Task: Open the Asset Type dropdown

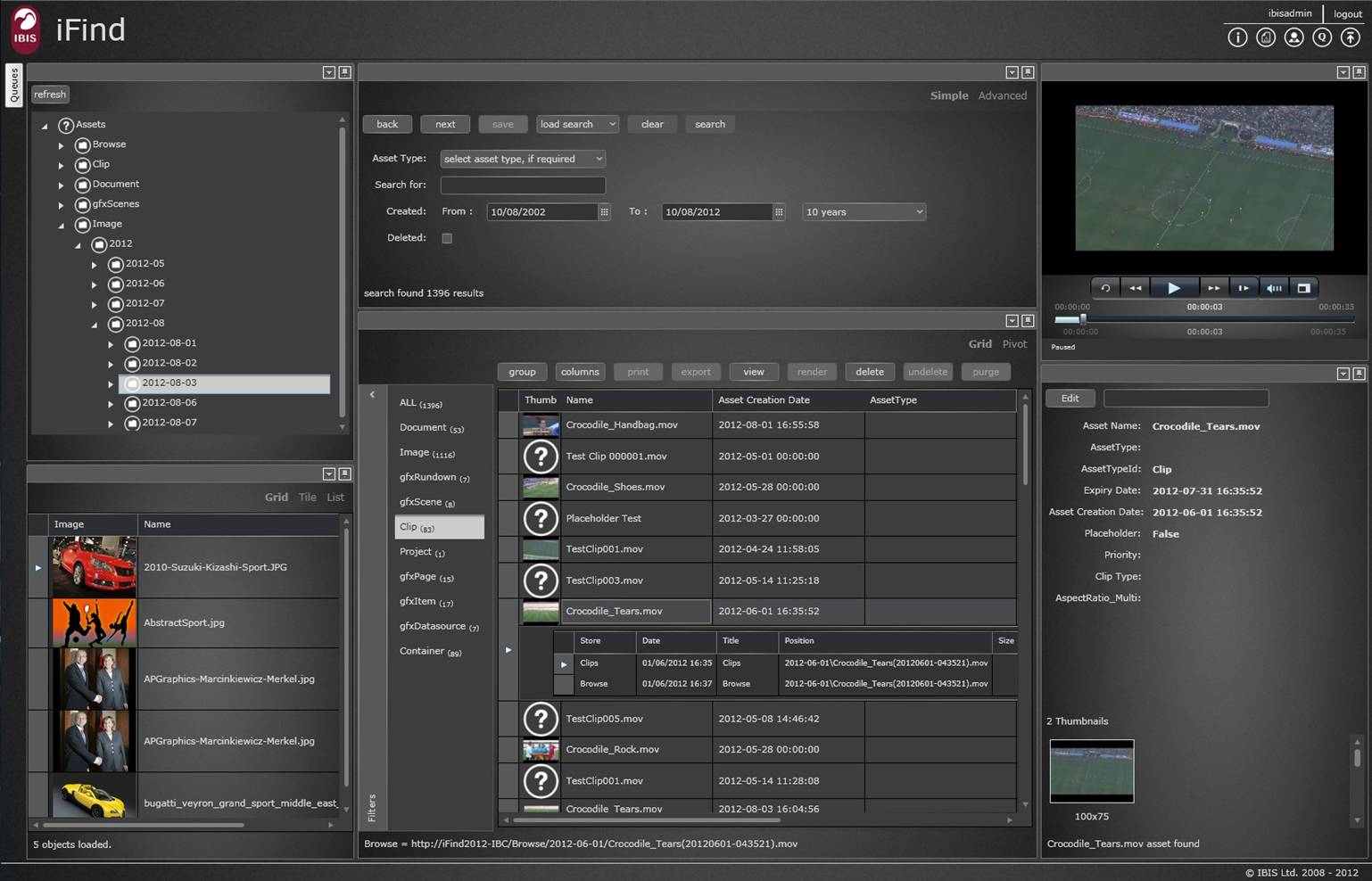Action: pyautogui.click(x=523, y=159)
